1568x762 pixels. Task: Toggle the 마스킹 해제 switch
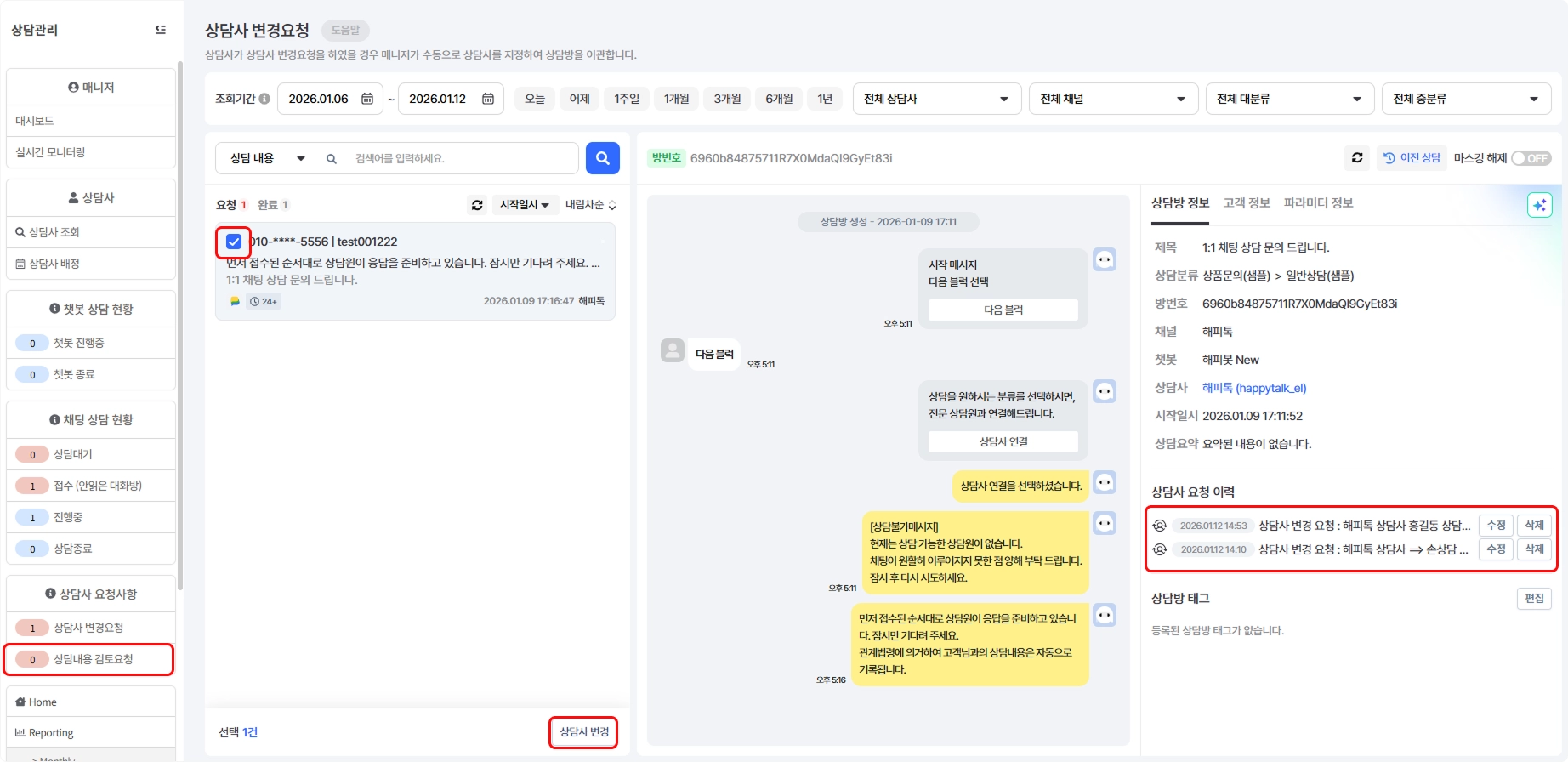click(1531, 158)
